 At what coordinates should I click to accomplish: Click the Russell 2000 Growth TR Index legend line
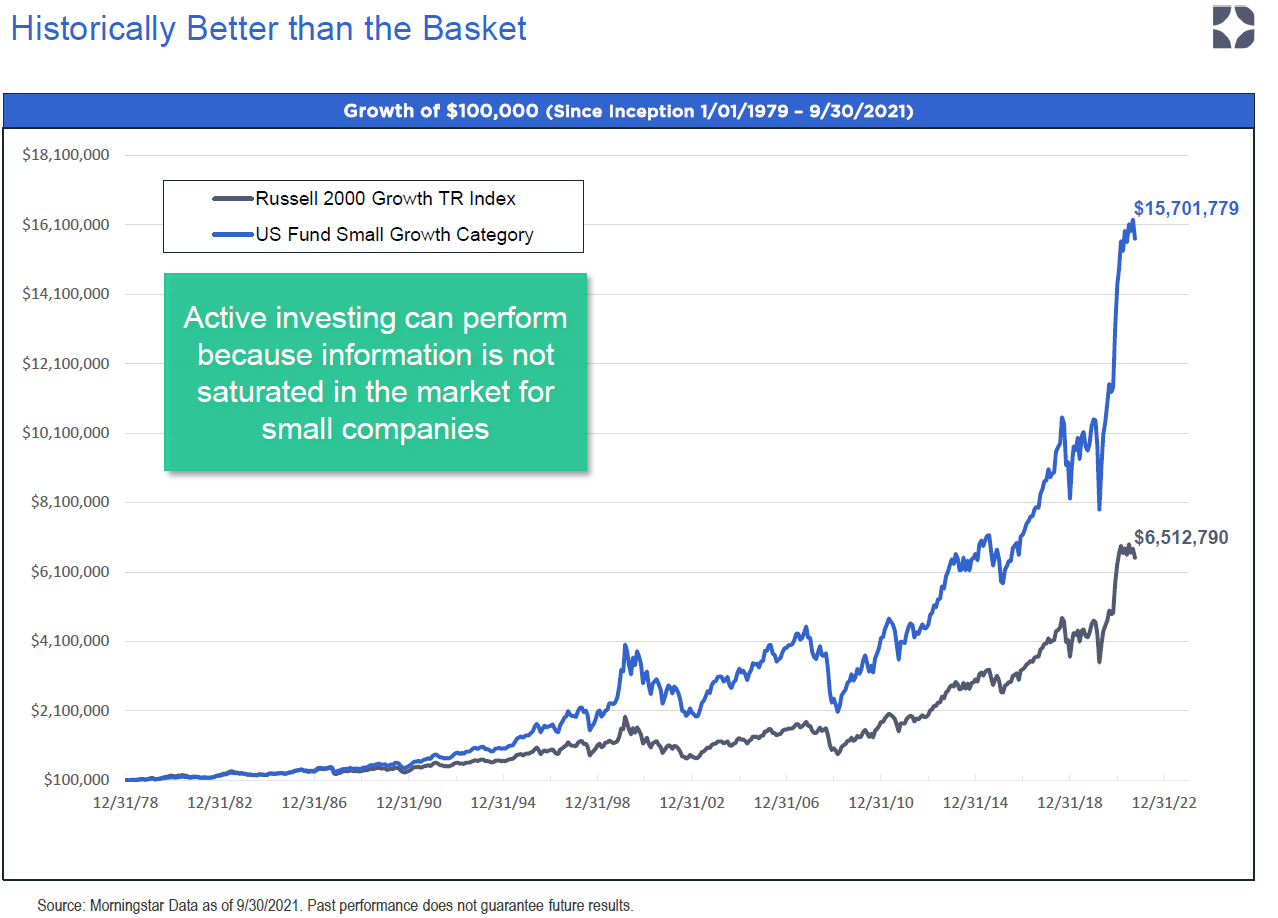233,199
